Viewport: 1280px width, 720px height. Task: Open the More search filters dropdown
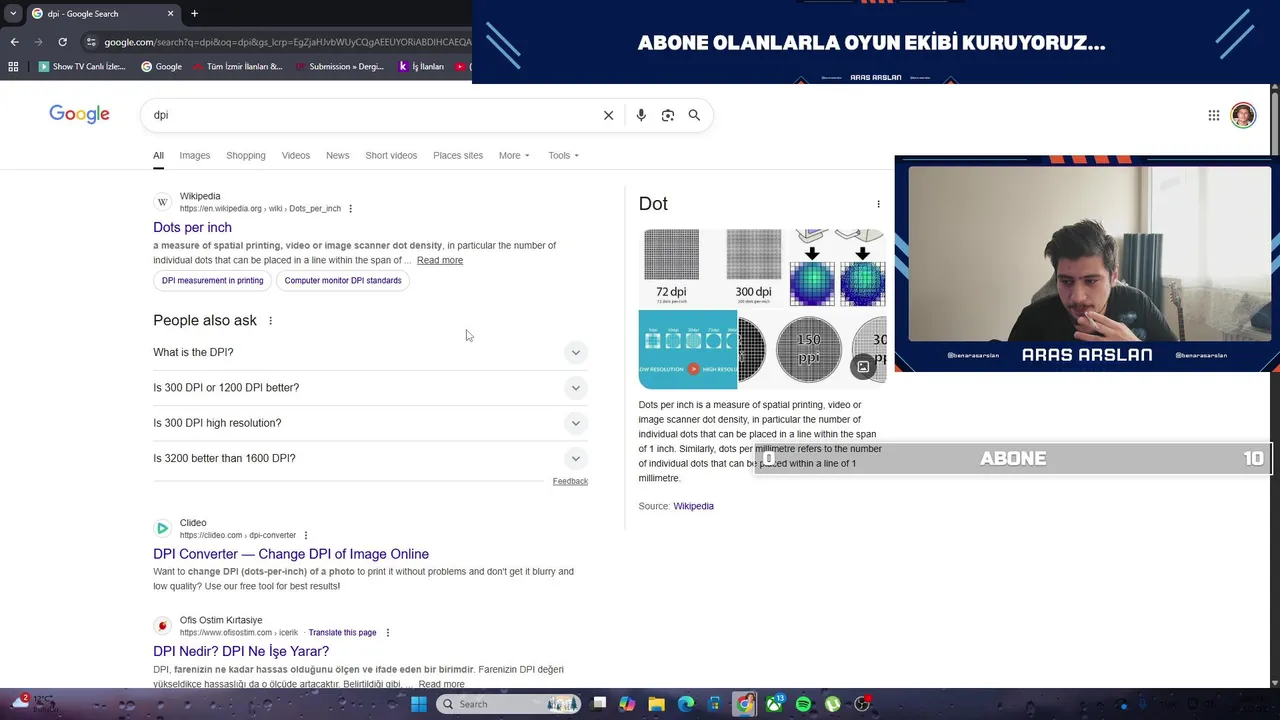pos(514,155)
